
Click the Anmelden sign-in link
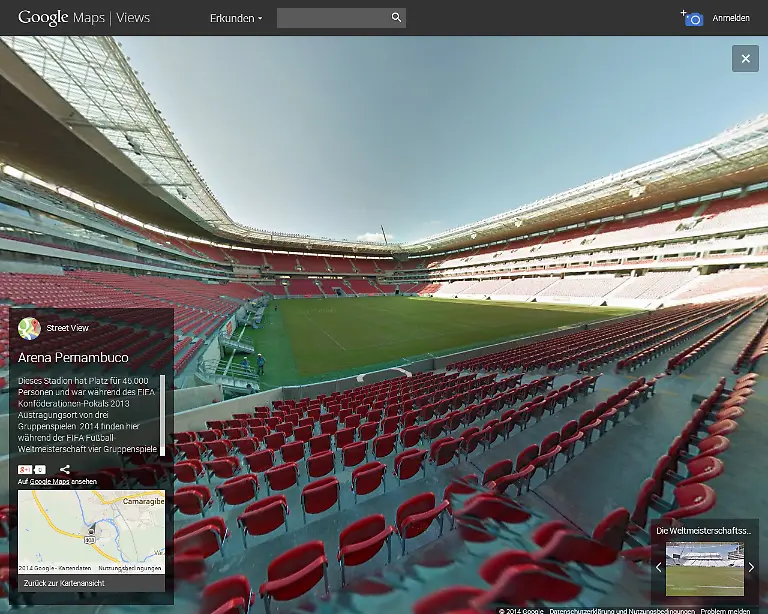pyautogui.click(x=731, y=18)
